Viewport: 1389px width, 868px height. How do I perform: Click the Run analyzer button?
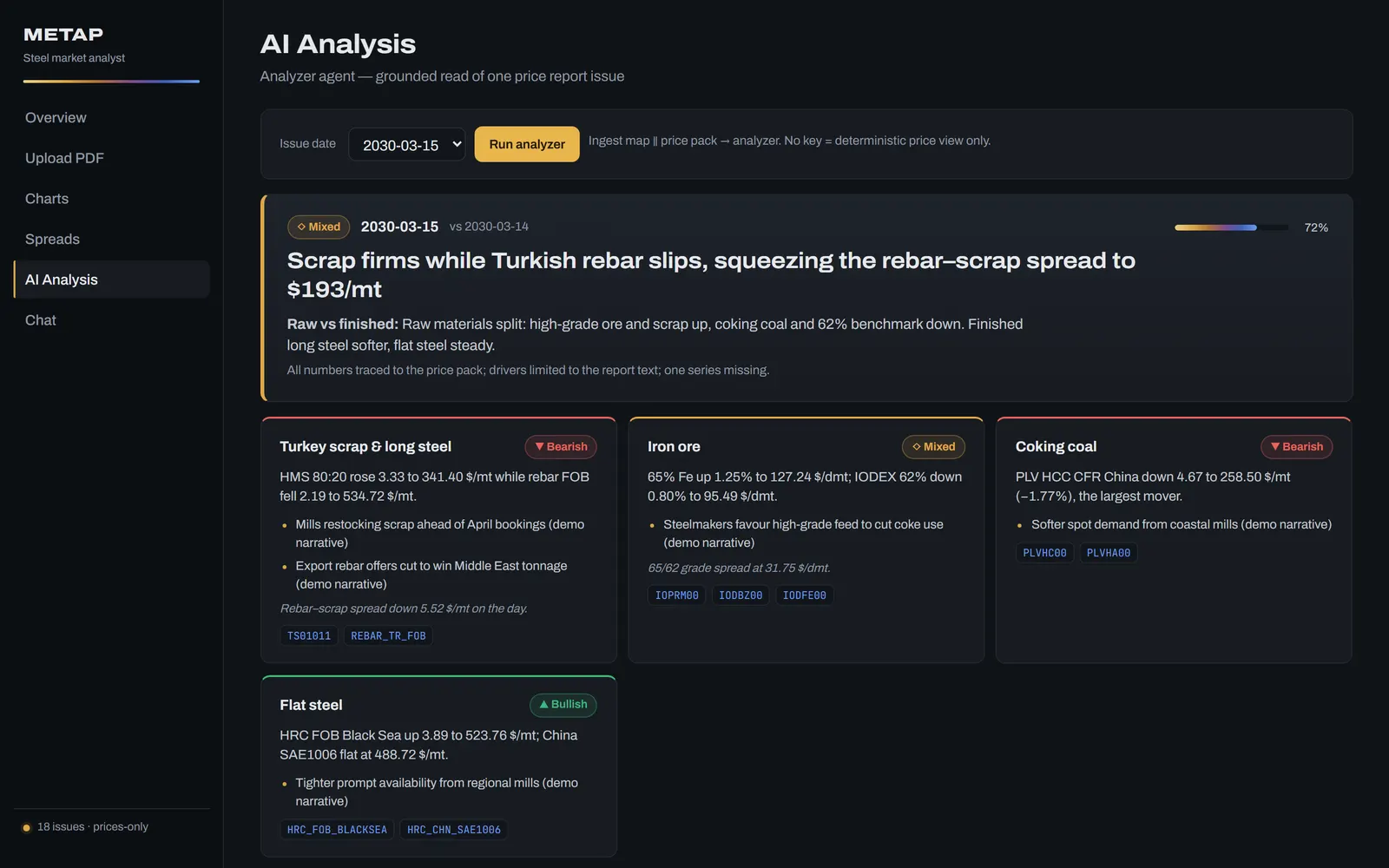(x=527, y=144)
